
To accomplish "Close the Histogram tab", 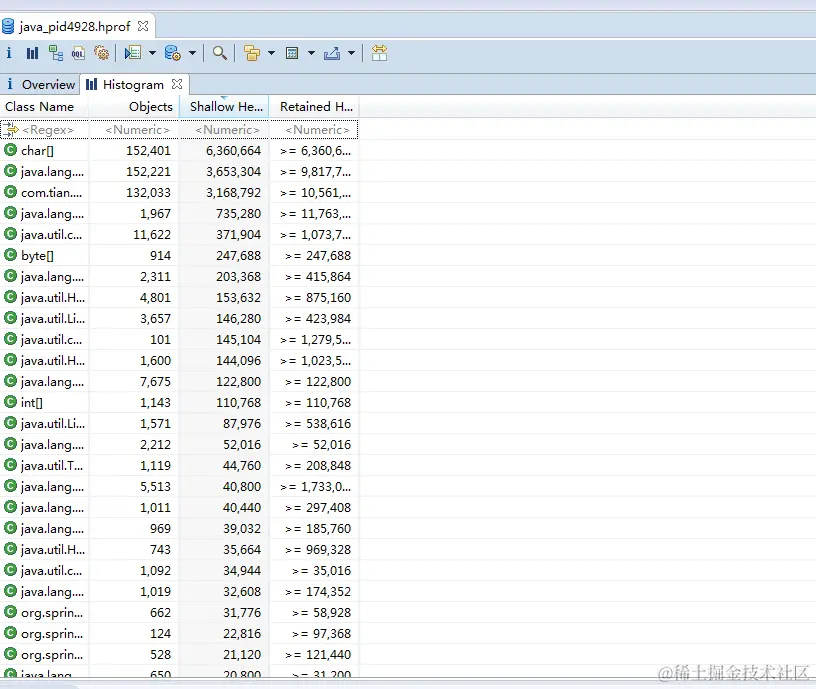I will (177, 84).
